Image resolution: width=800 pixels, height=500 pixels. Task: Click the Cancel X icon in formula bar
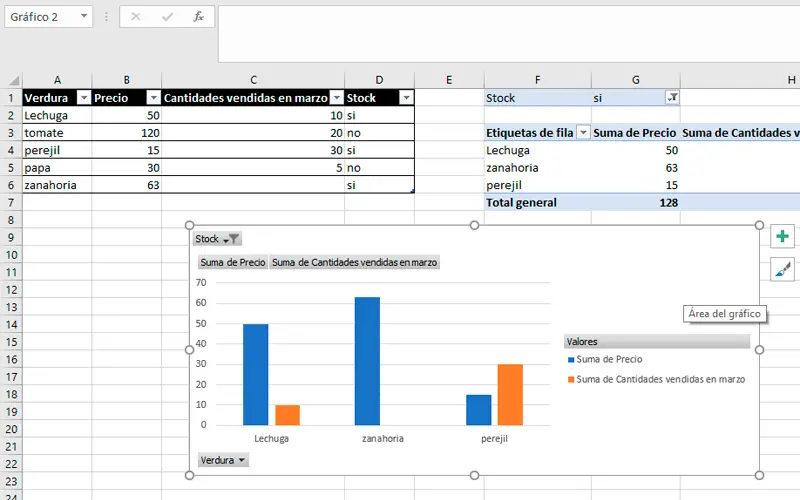click(136, 17)
